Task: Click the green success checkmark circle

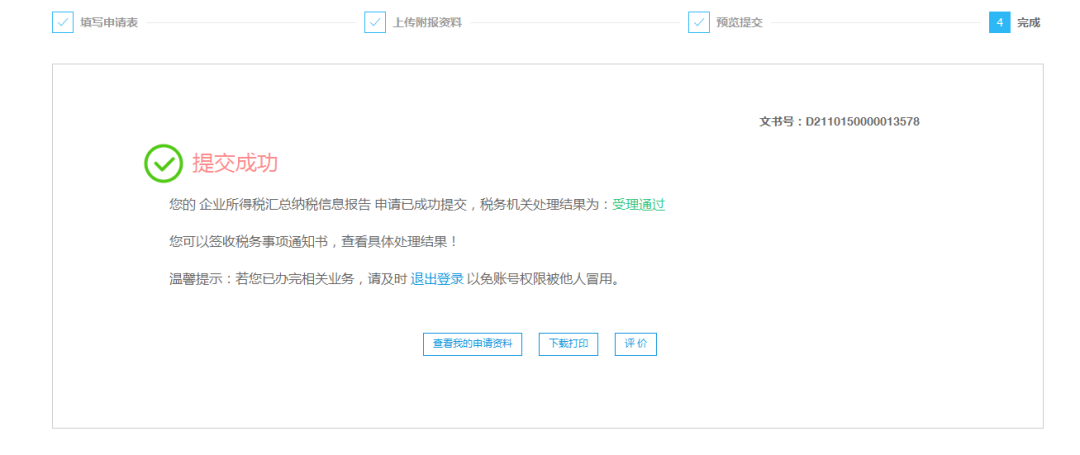Action: (163, 163)
